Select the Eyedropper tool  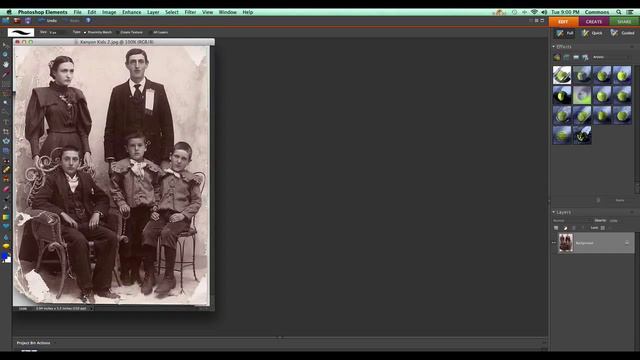[x=6, y=75]
